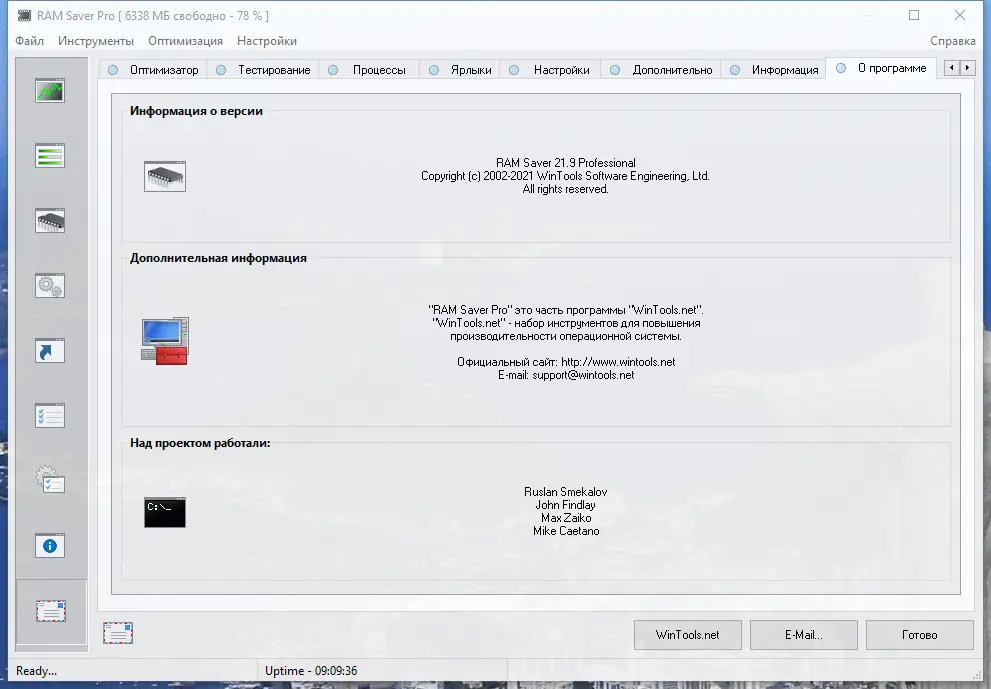Click the Ready... status bar text
Viewport: 991px width, 689px height.
point(37,671)
